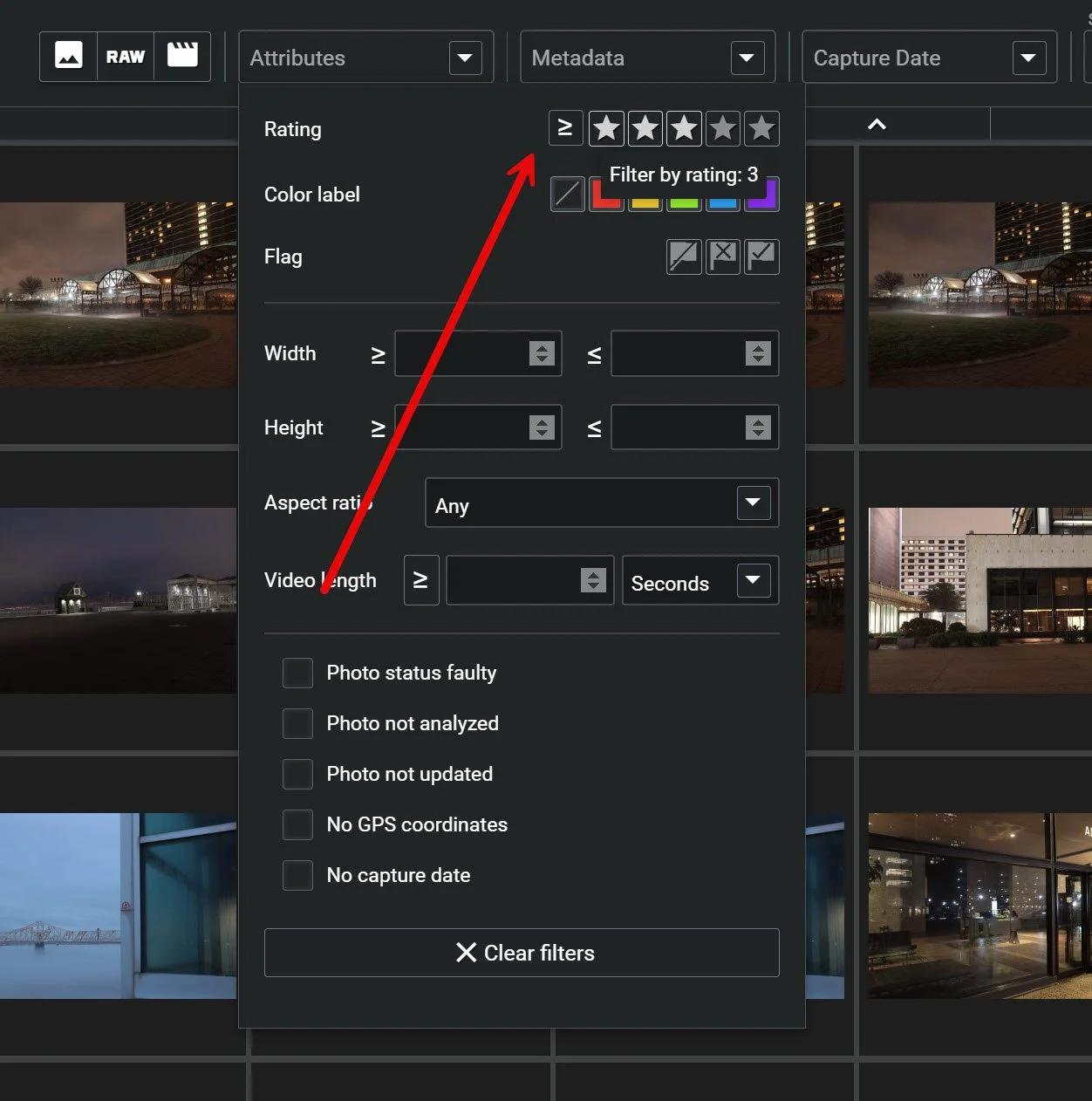Toggle the Photo not analyzed option

297,723
